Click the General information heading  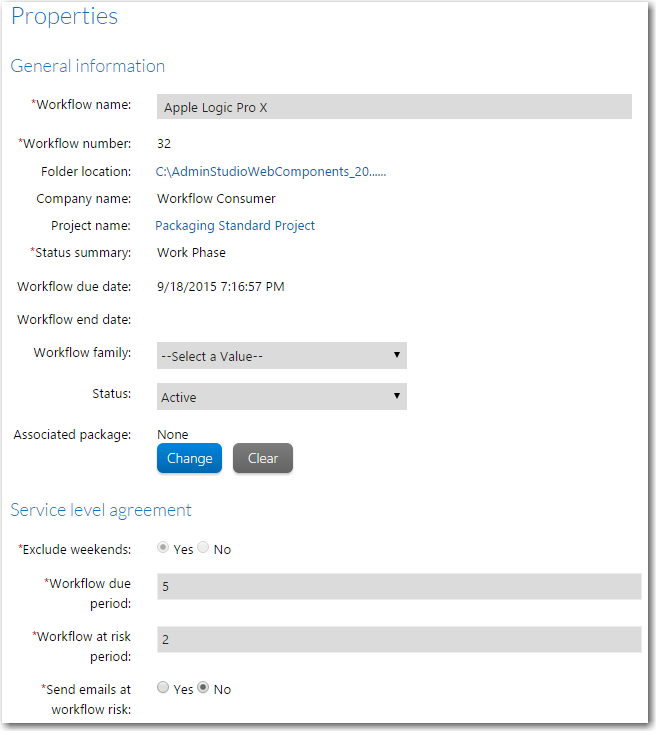click(x=88, y=66)
